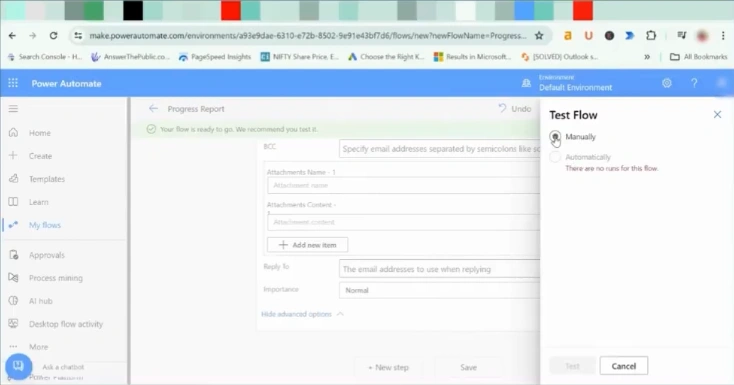The width and height of the screenshot is (734, 385).
Task: Open the NIFTY Share Price bookmark
Action: [x=300, y=57]
